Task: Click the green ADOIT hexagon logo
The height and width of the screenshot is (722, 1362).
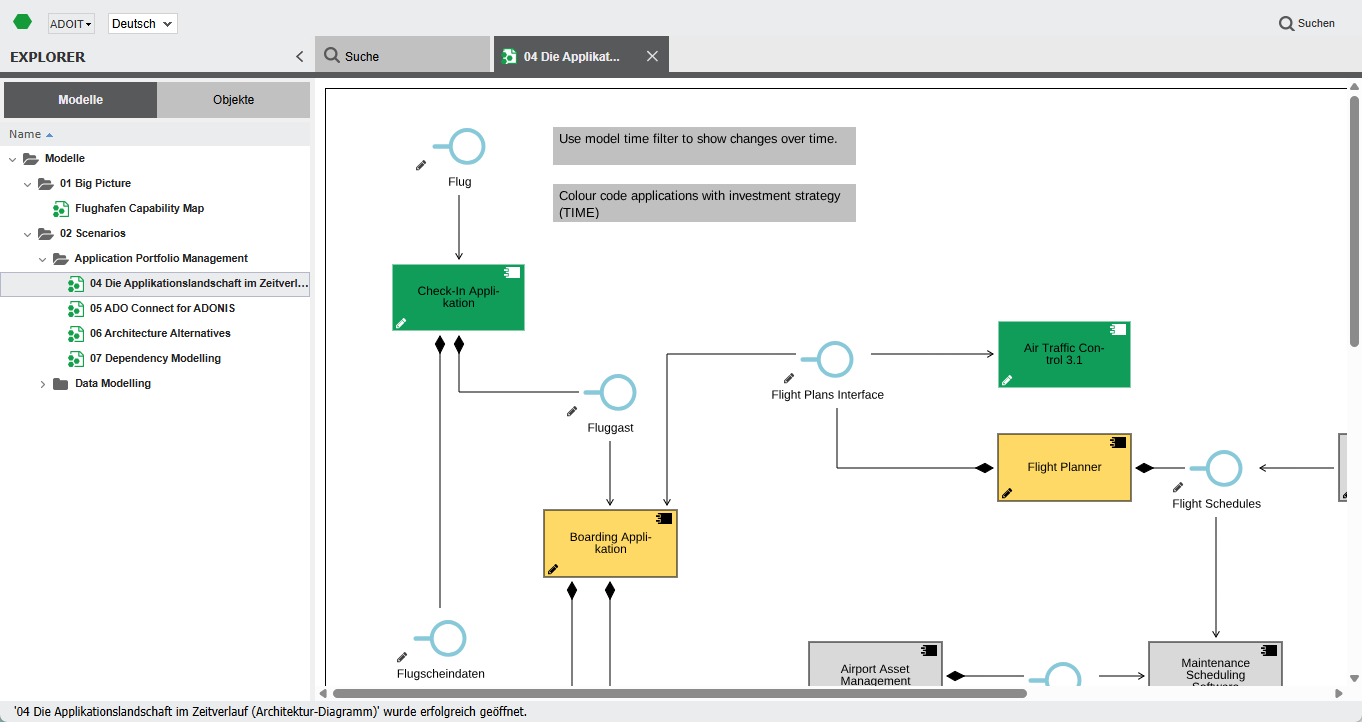Action: (x=22, y=22)
